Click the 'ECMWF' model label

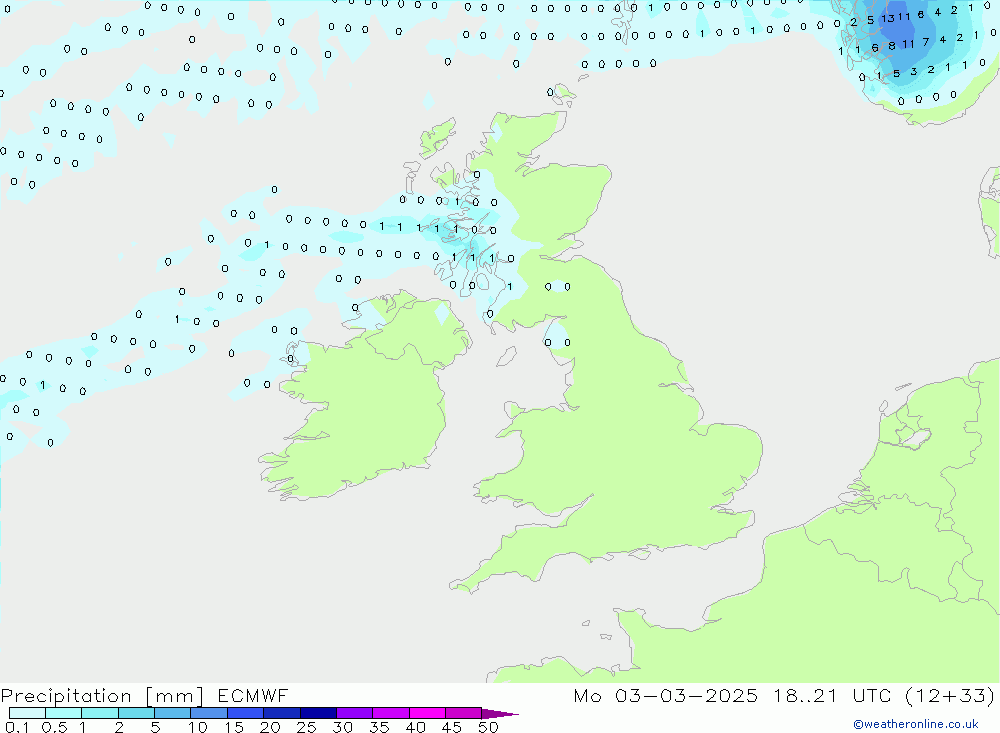point(253,695)
